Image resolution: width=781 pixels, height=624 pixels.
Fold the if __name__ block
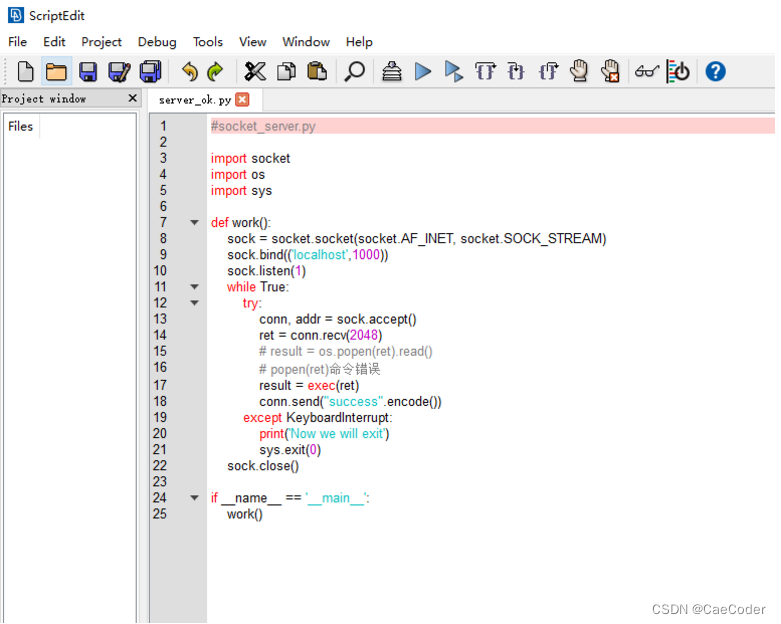pos(194,498)
